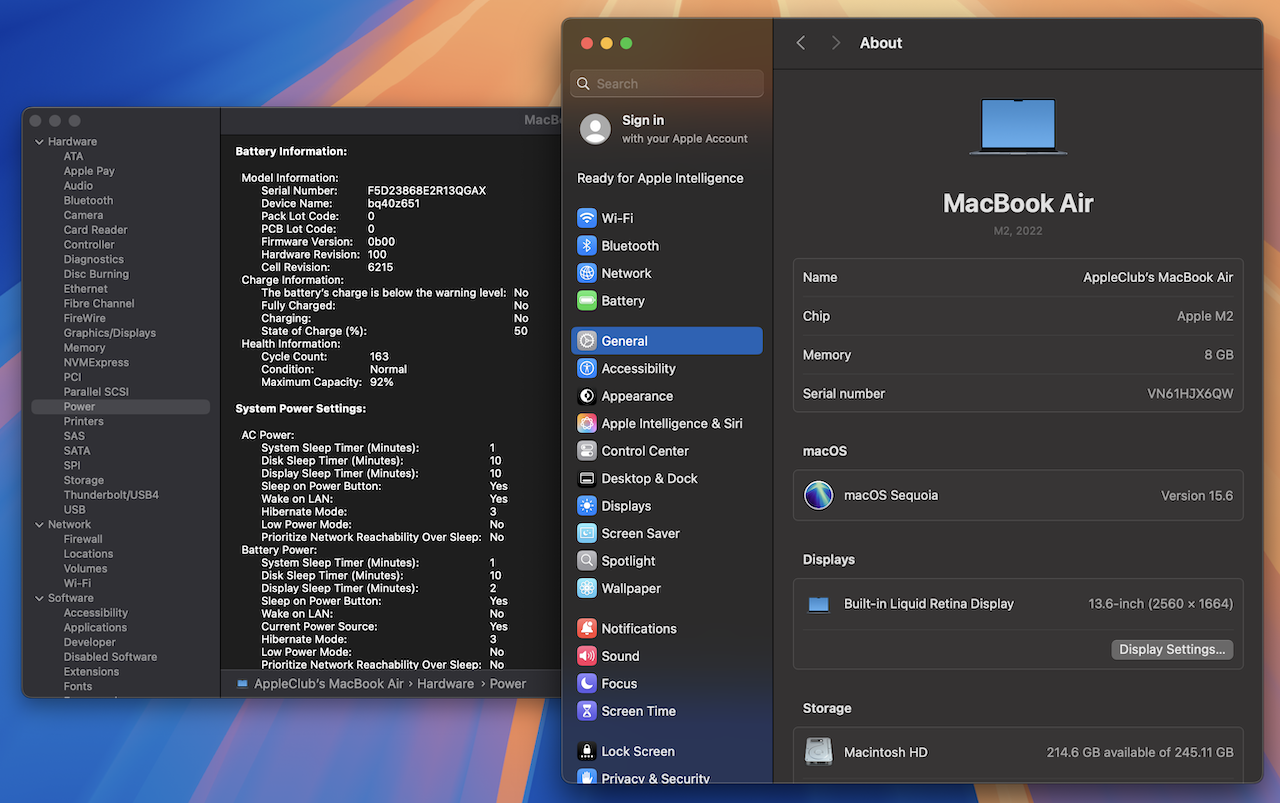Open Ready for Apple Intelligence item
This screenshot has height=803, width=1280.
660,178
